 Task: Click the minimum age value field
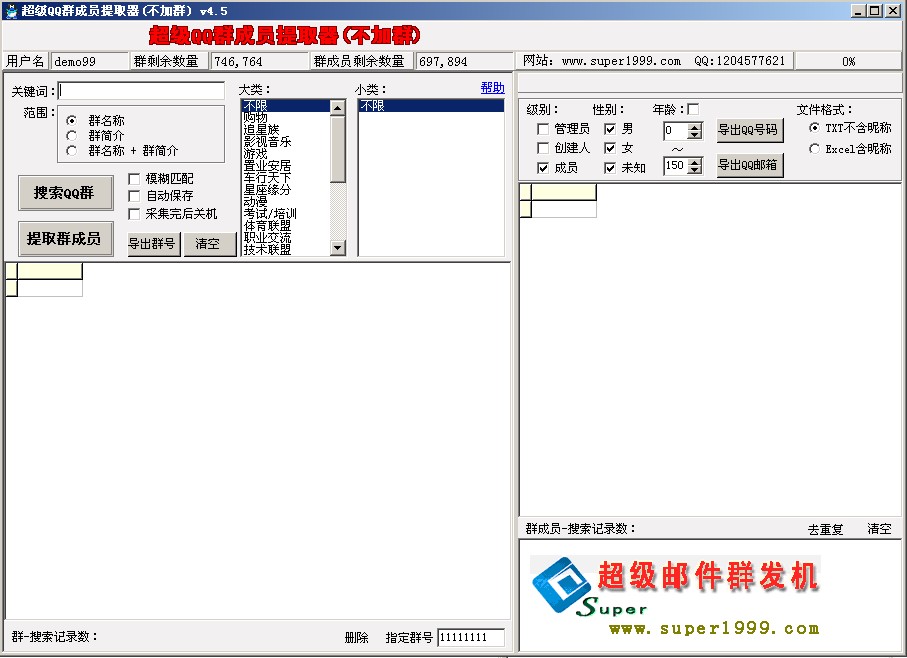[675, 131]
